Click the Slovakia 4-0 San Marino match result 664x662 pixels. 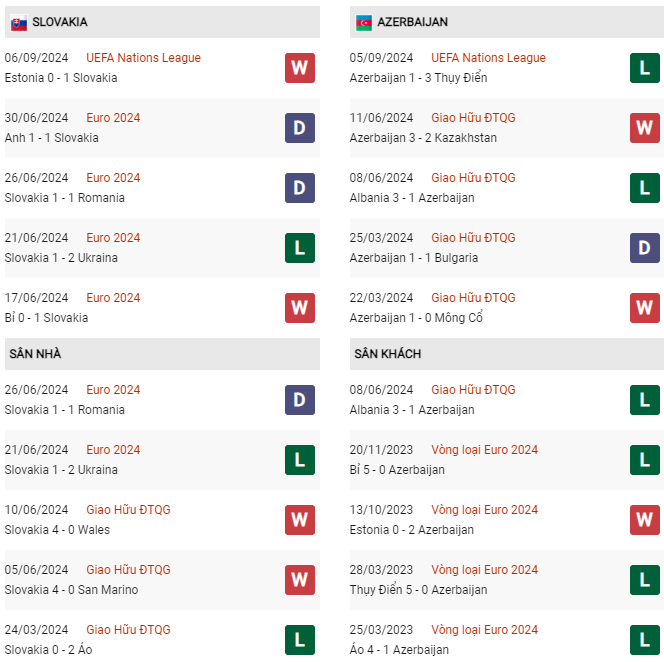coord(71,590)
